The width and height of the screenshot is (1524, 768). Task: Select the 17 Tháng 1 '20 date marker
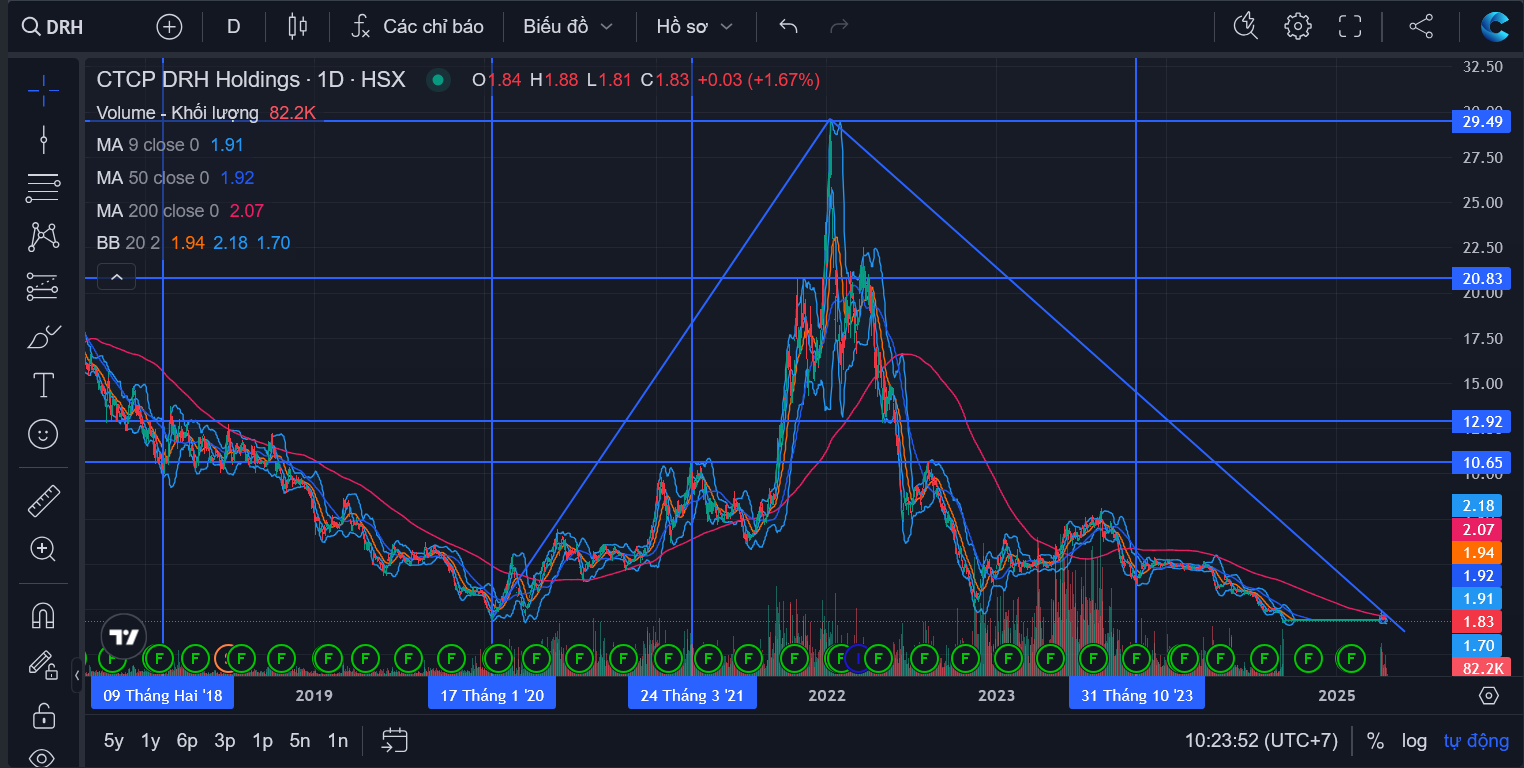tap(492, 695)
